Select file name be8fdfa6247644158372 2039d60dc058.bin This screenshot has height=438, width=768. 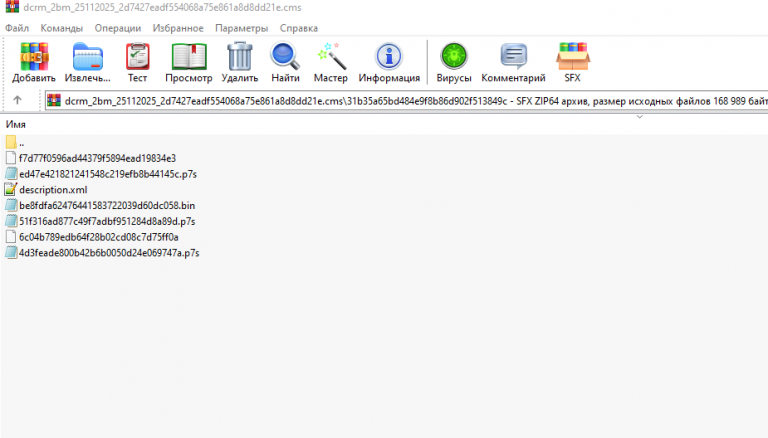pos(107,205)
